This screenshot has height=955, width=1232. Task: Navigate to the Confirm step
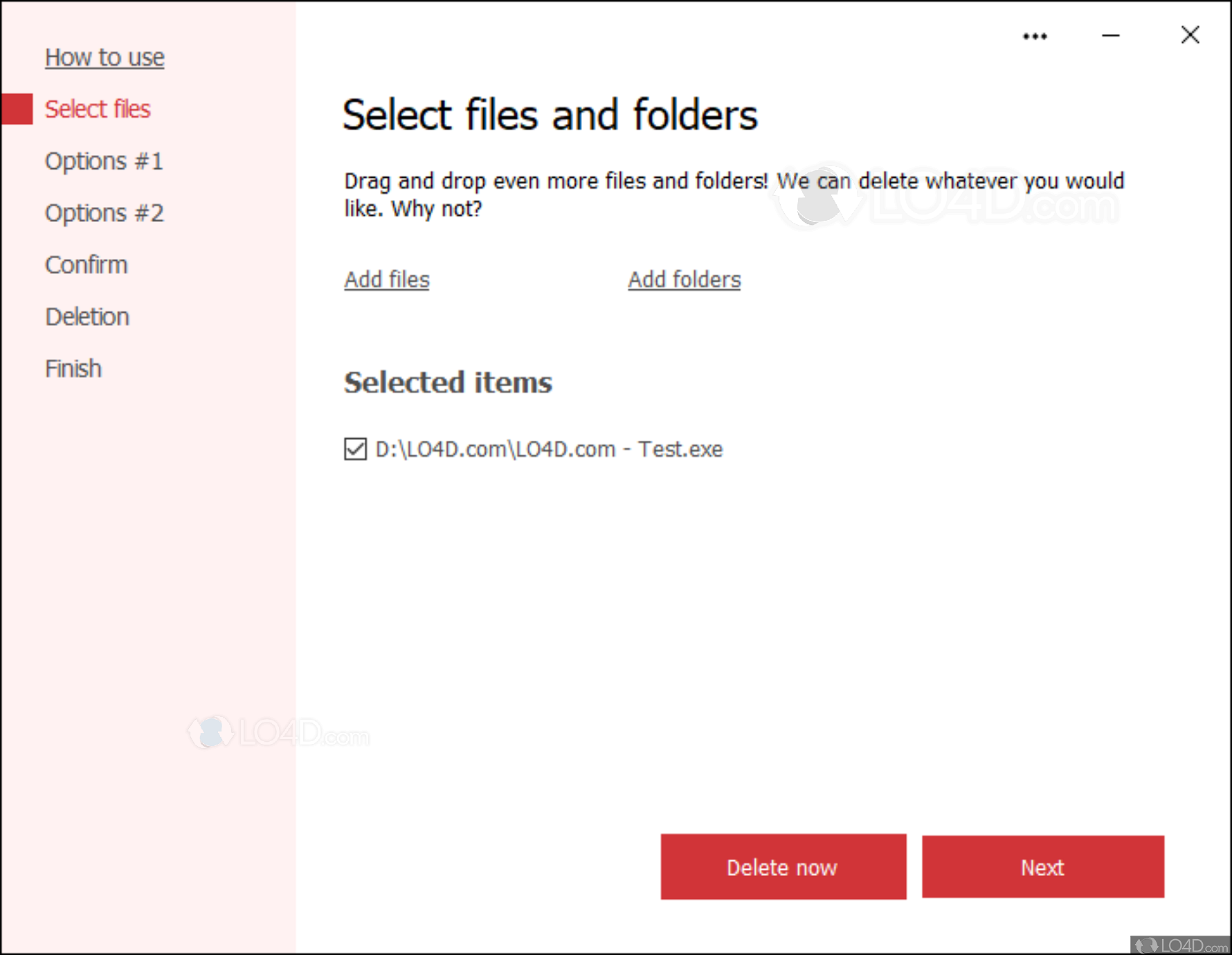87,264
